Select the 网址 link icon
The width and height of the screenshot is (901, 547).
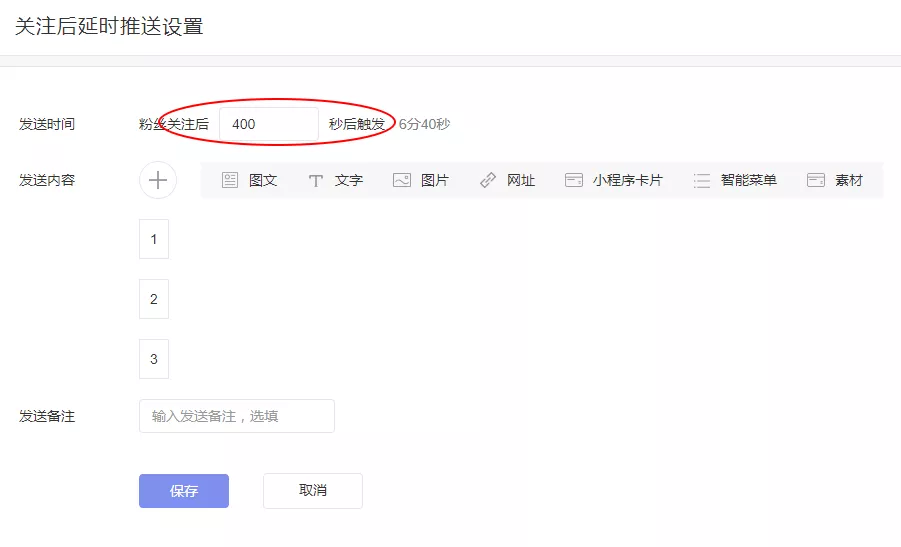(x=488, y=180)
